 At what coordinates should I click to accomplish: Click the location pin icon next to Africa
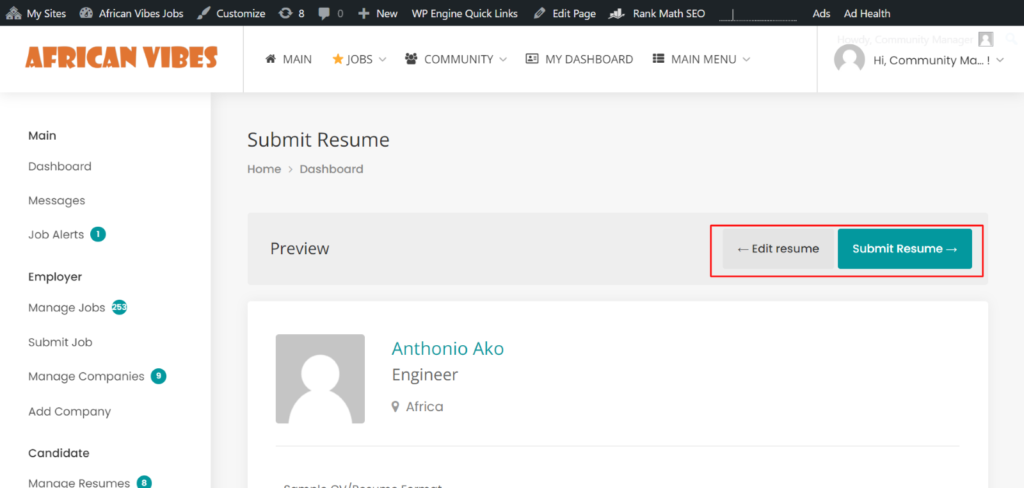click(x=395, y=406)
